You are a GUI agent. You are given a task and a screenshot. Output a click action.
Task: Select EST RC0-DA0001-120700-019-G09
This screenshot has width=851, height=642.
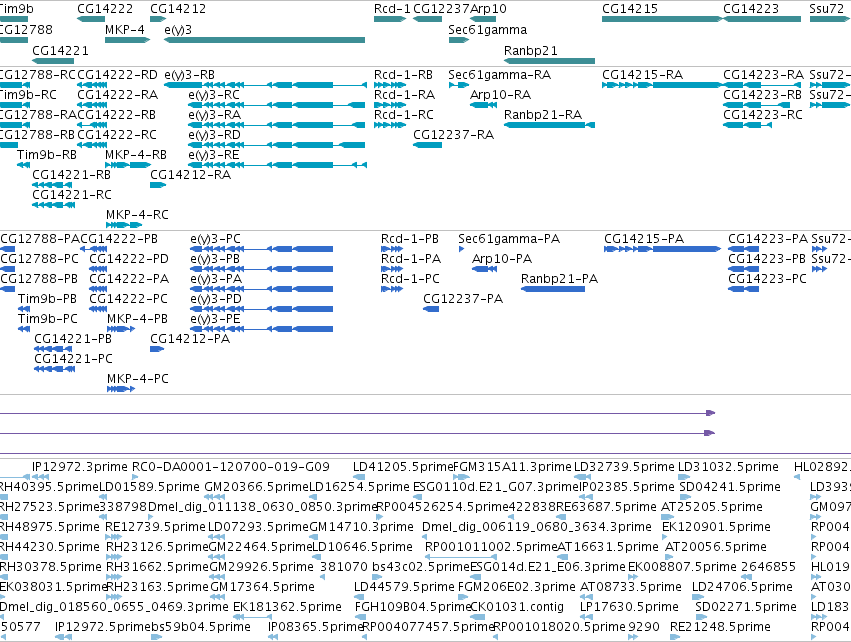231,467
